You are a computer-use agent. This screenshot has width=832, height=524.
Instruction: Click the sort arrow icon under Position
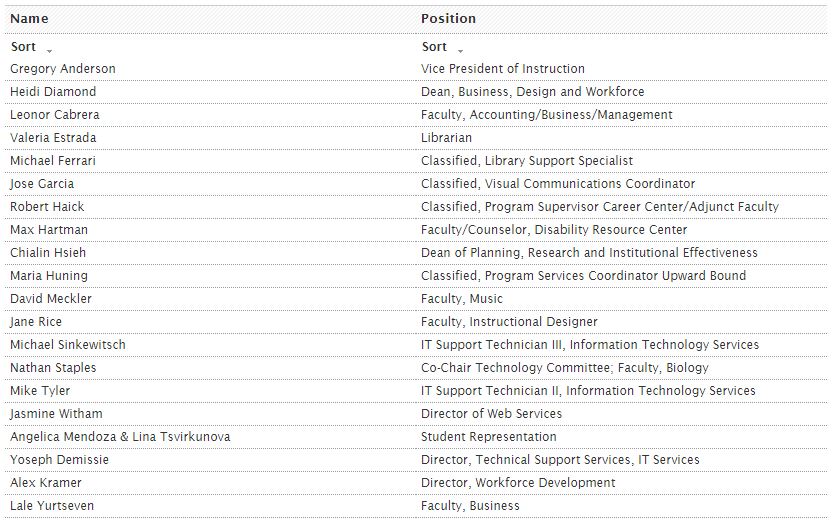[x=460, y=50]
